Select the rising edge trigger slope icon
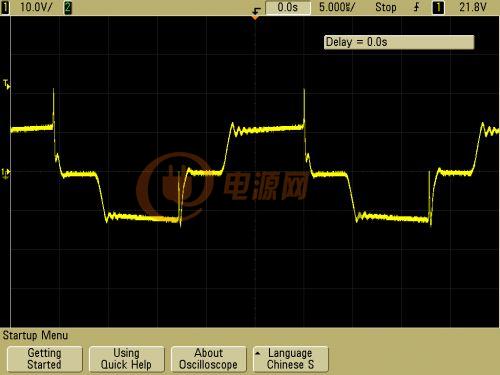 (417, 7)
